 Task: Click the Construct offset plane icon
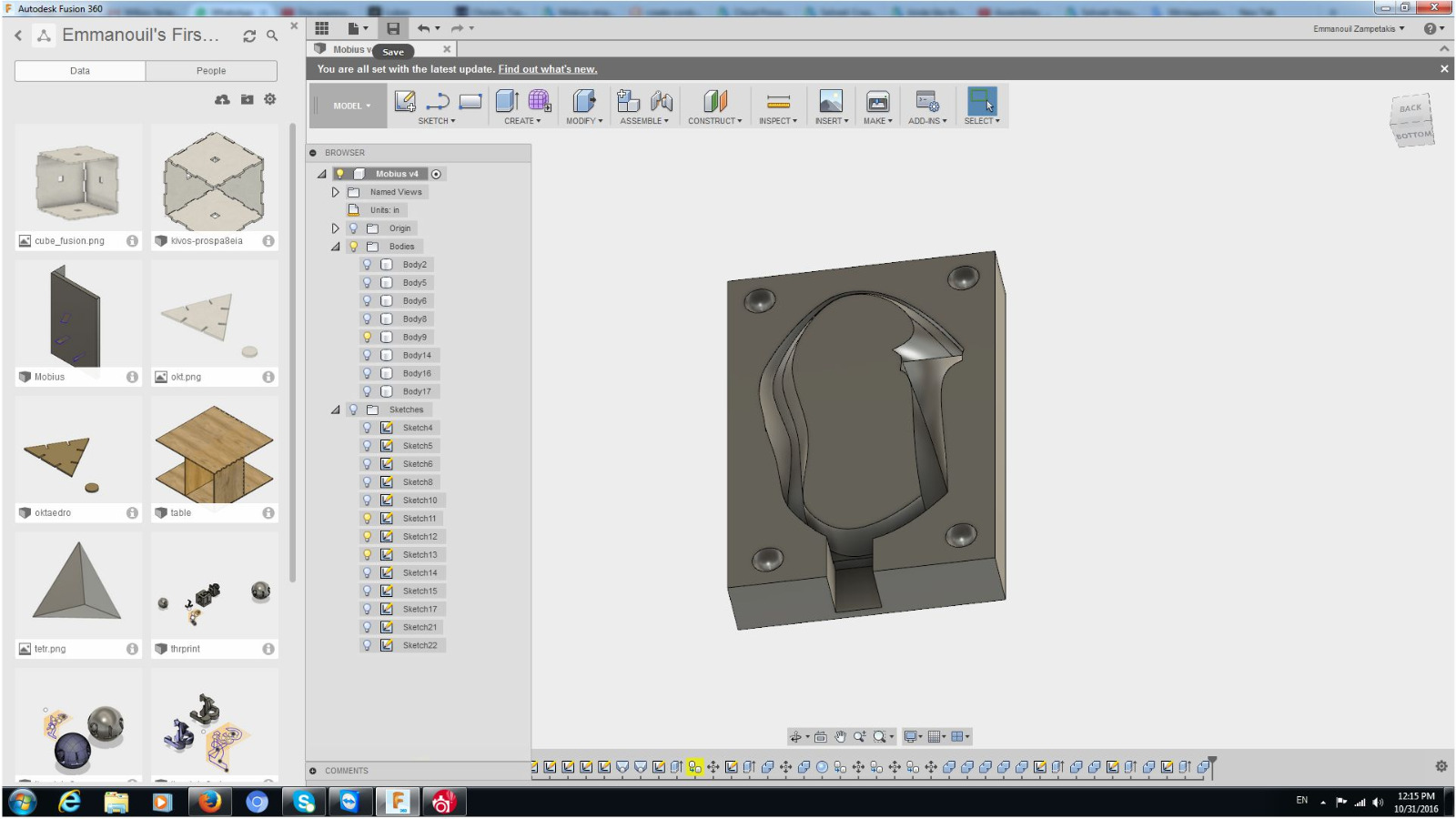(715, 101)
